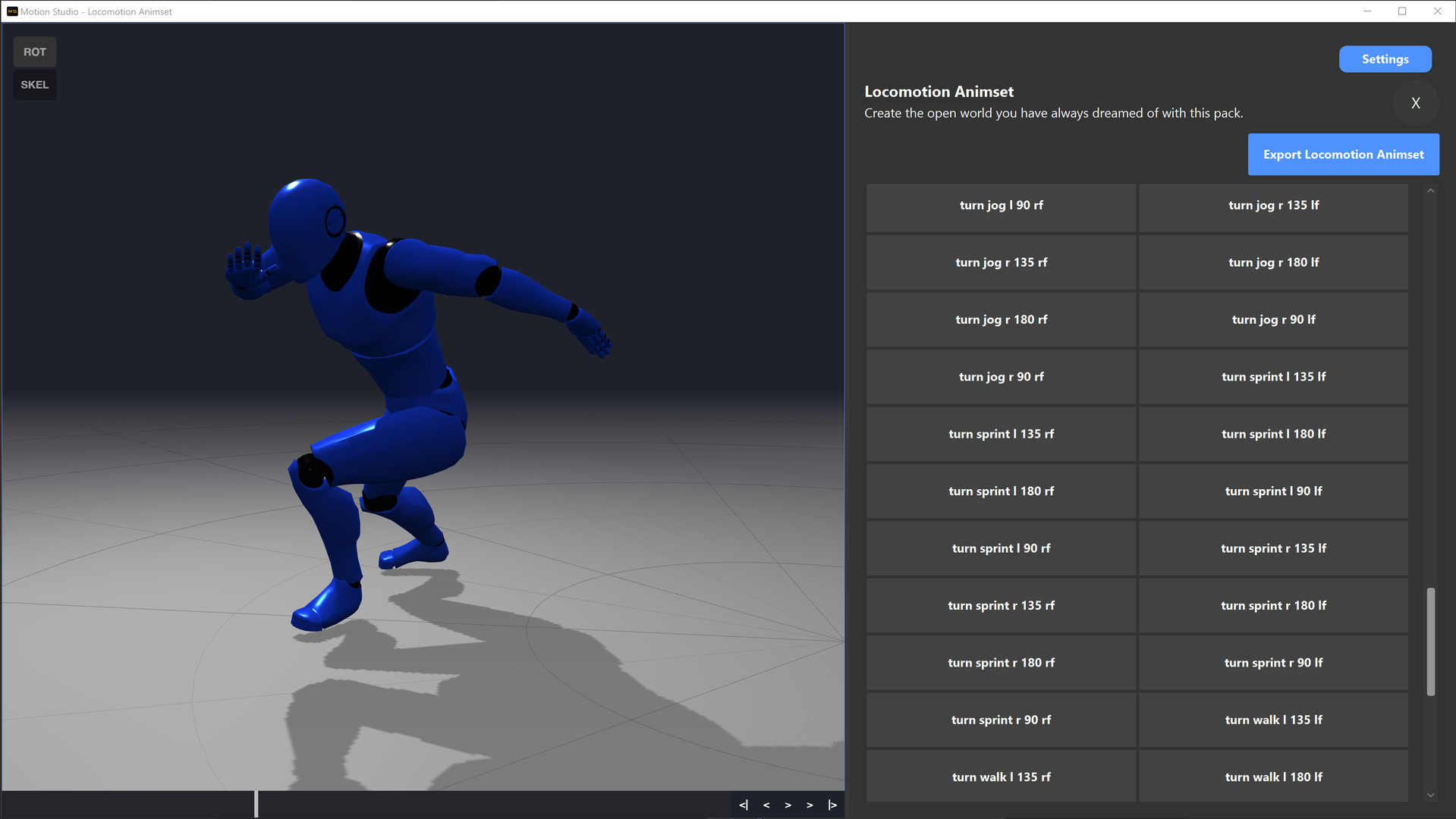The width and height of the screenshot is (1456, 819).
Task: Play the animation with the forward arrow icon
Action: click(788, 805)
